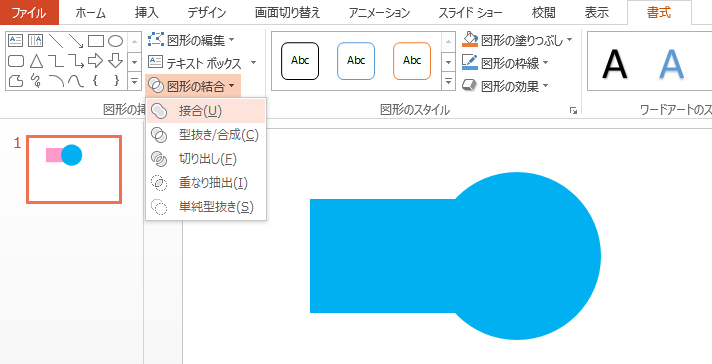Select the rounded rectangle shape
The image size is (712, 364).
(x=16, y=61)
